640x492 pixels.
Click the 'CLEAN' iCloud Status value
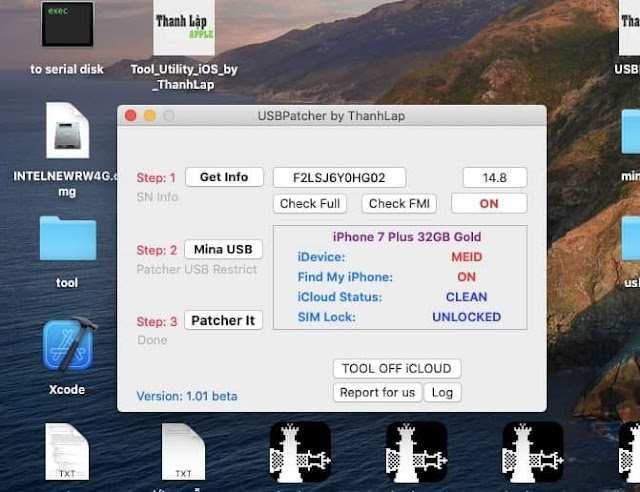[x=467, y=297]
